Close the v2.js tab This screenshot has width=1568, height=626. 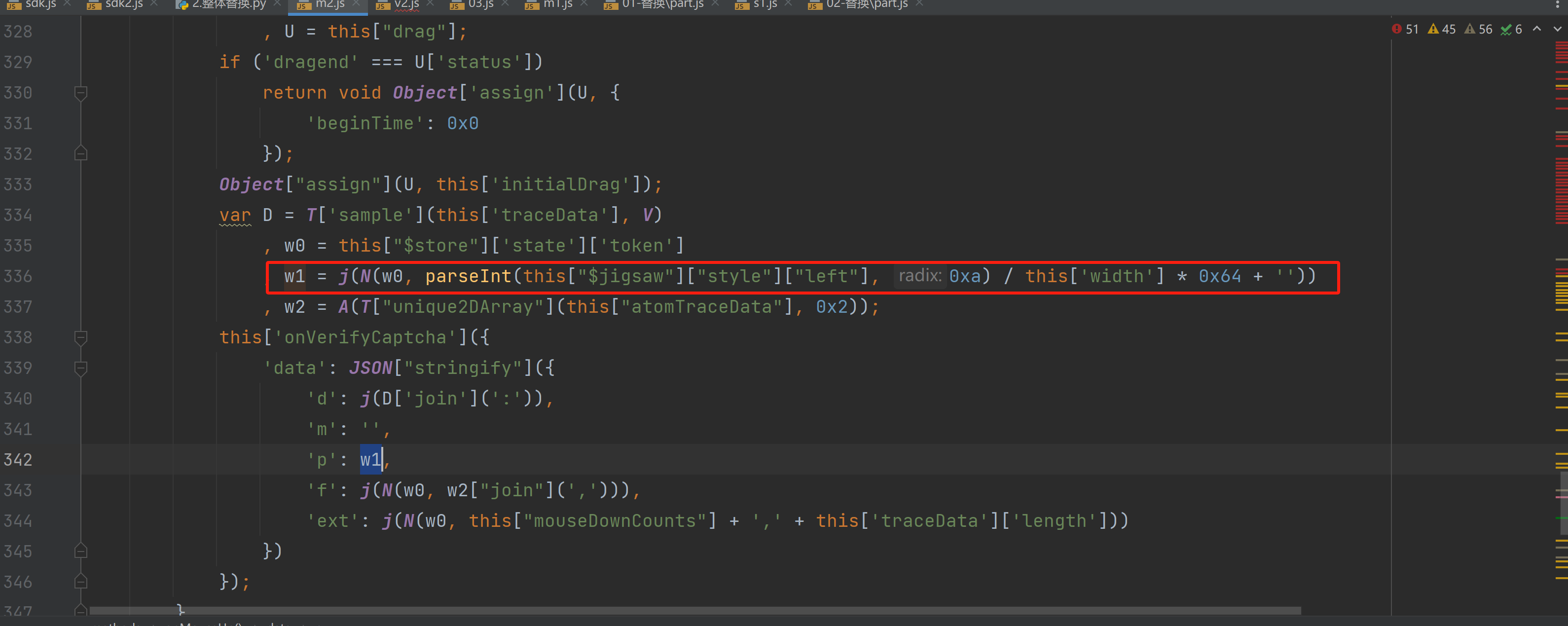click(x=430, y=3)
